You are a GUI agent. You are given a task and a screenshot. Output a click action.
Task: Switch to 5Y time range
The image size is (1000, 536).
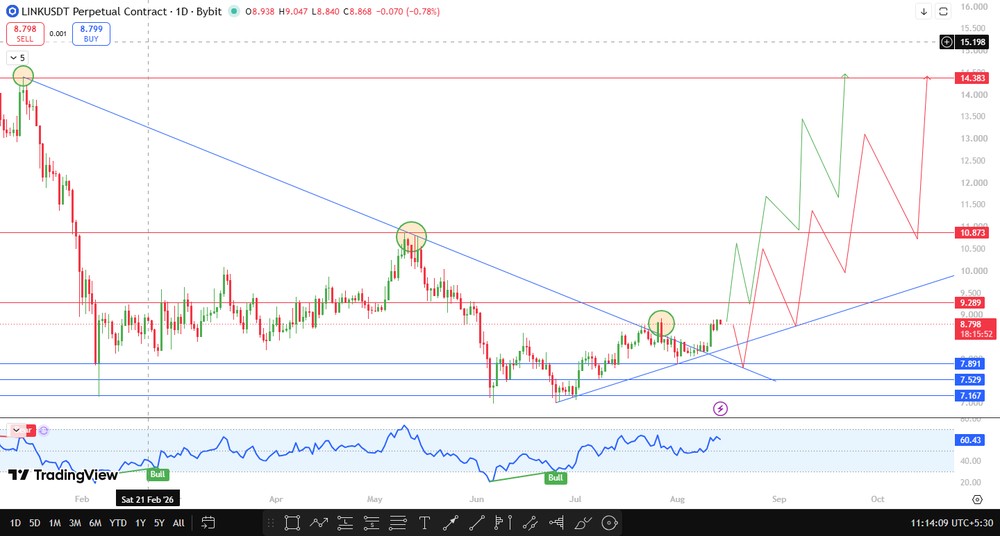[x=159, y=523]
